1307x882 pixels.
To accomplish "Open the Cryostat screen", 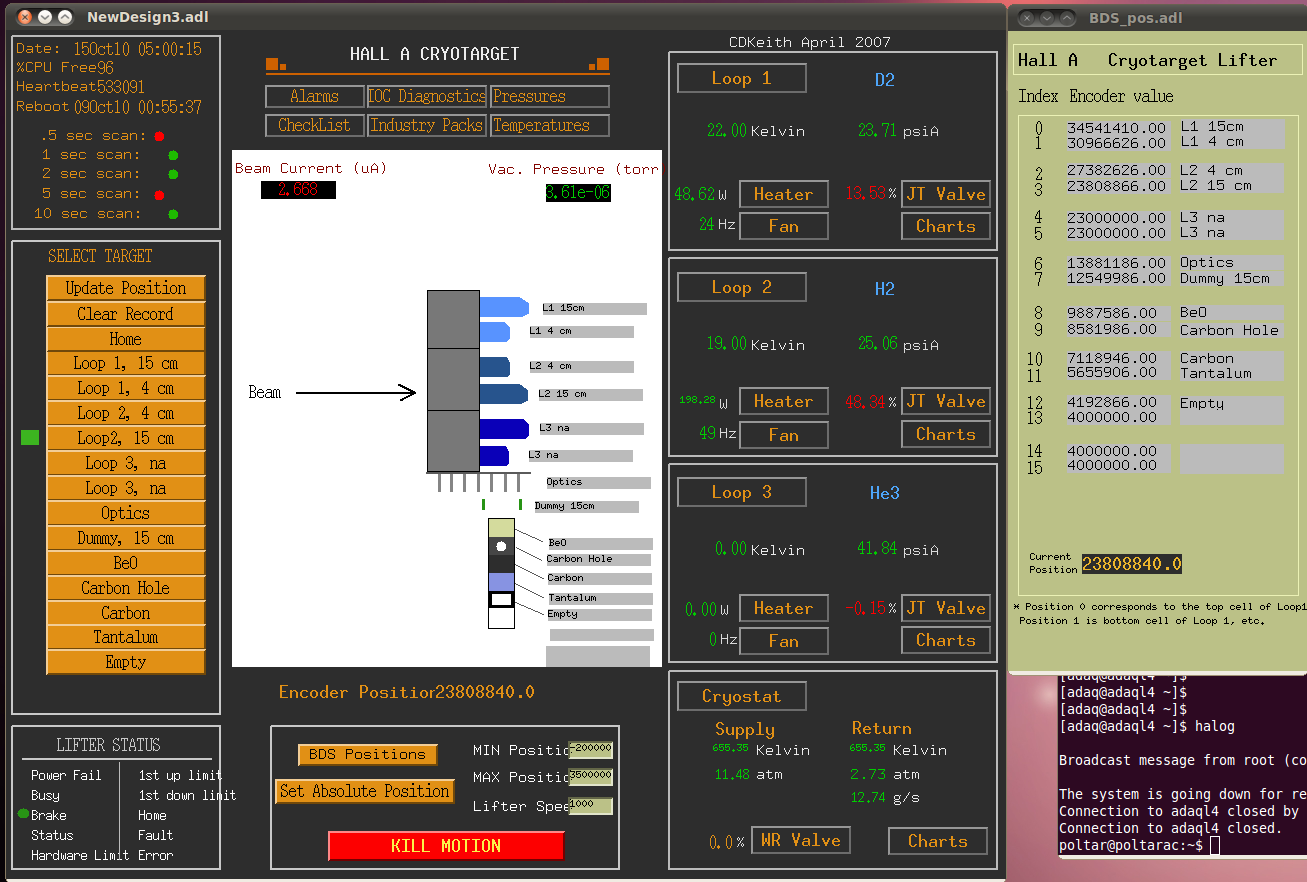I will [741, 697].
